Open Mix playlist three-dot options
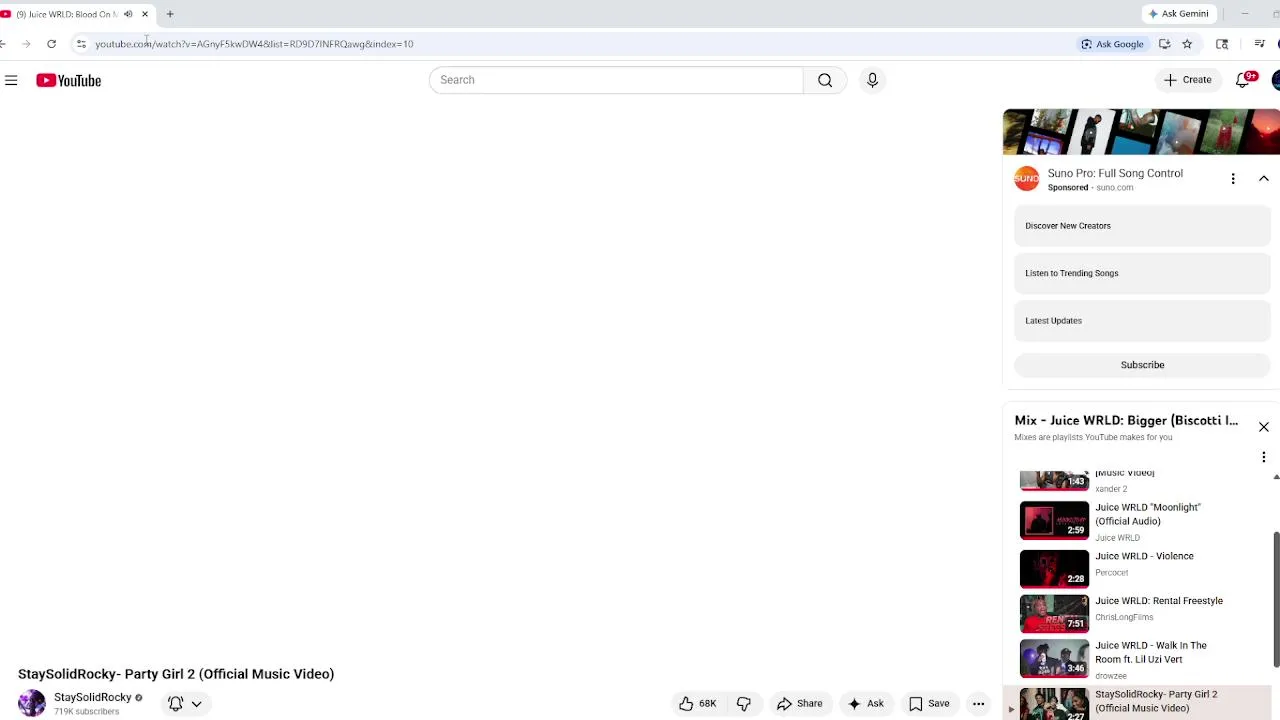This screenshot has height=720, width=1280. tap(1264, 457)
